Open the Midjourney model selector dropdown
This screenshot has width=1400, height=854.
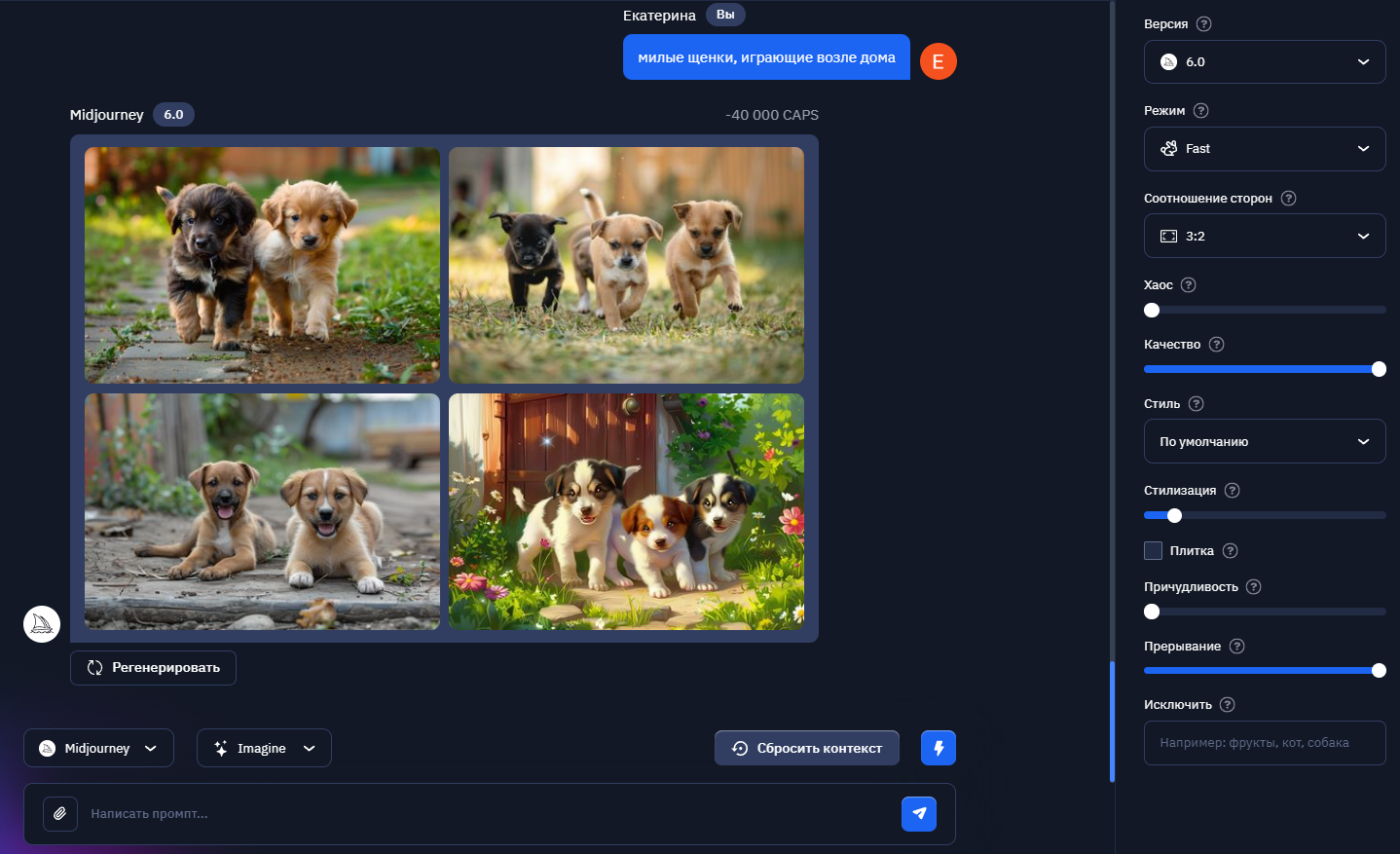point(98,748)
